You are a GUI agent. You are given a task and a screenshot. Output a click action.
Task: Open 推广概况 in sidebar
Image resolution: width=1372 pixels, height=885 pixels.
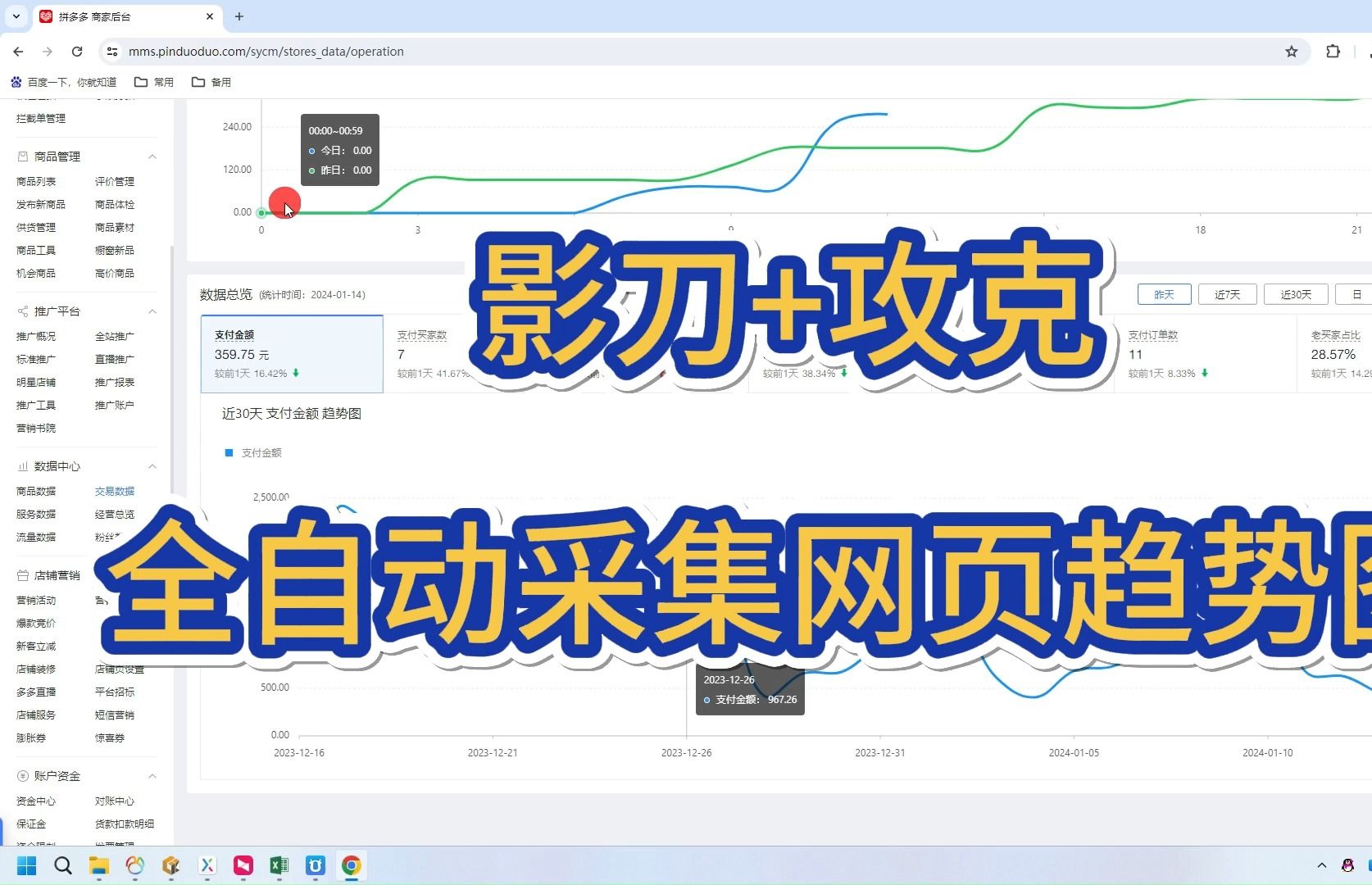click(x=36, y=337)
